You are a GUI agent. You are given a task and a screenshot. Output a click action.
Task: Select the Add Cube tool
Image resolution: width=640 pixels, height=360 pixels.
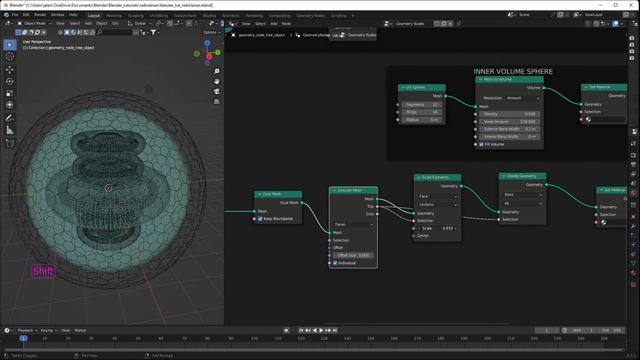(x=10, y=143)
